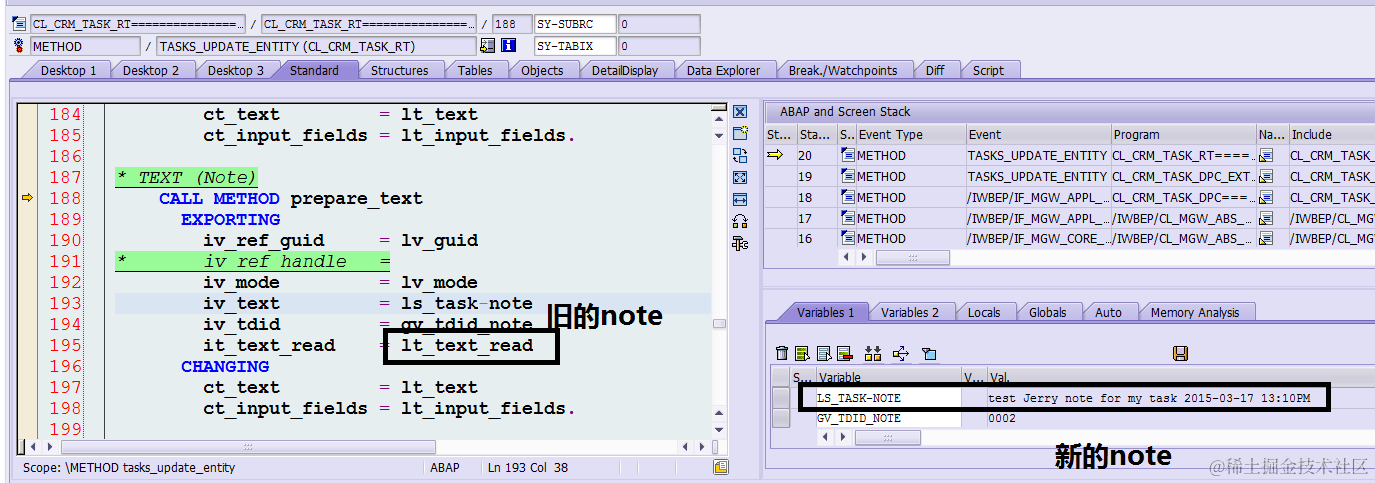This screenshot has width=1375, height=483.
Task: Switch to the Auto tab
Action: (x=1108, y=312)
